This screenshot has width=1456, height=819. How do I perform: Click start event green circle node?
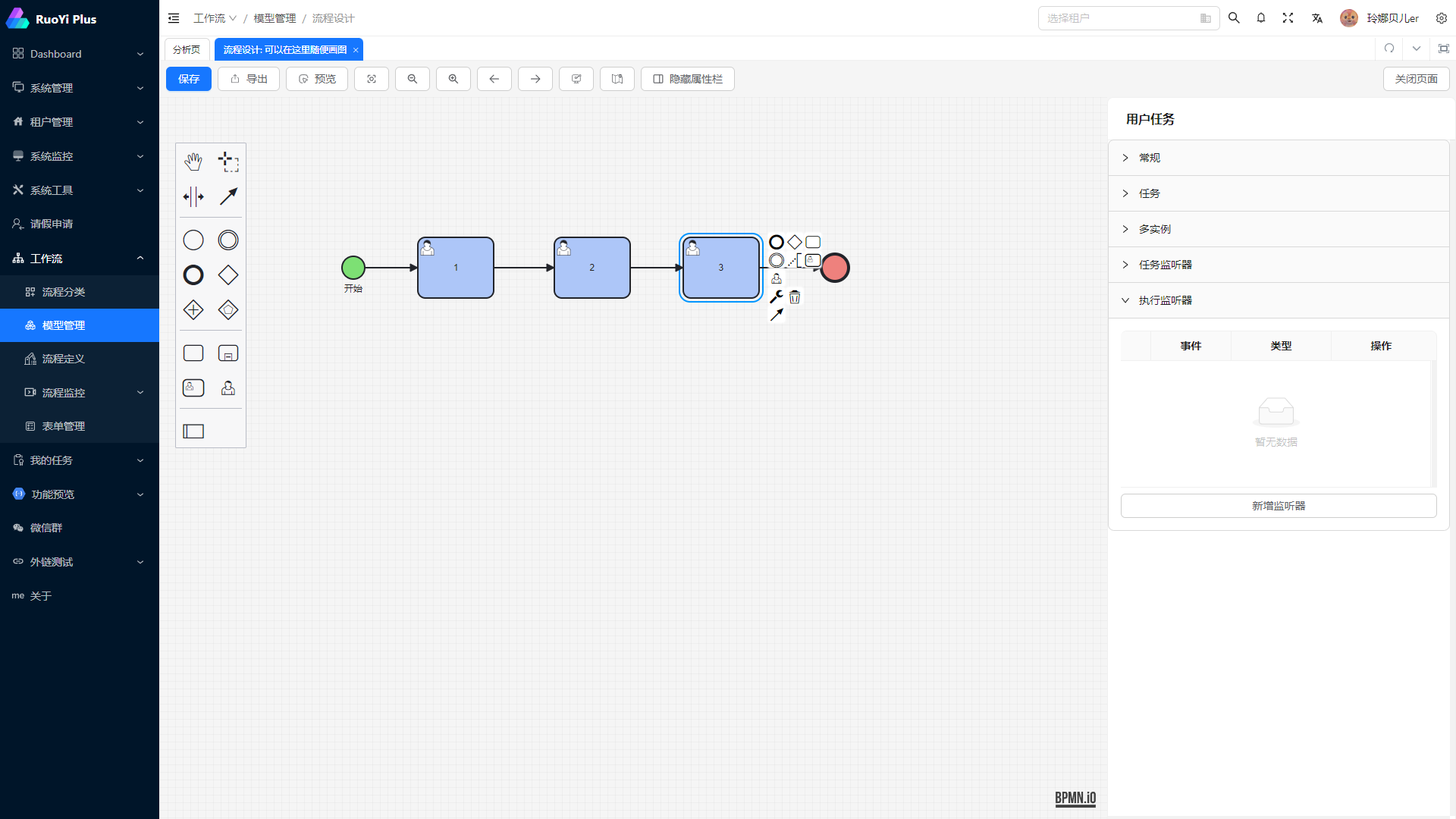coord(353,267)
